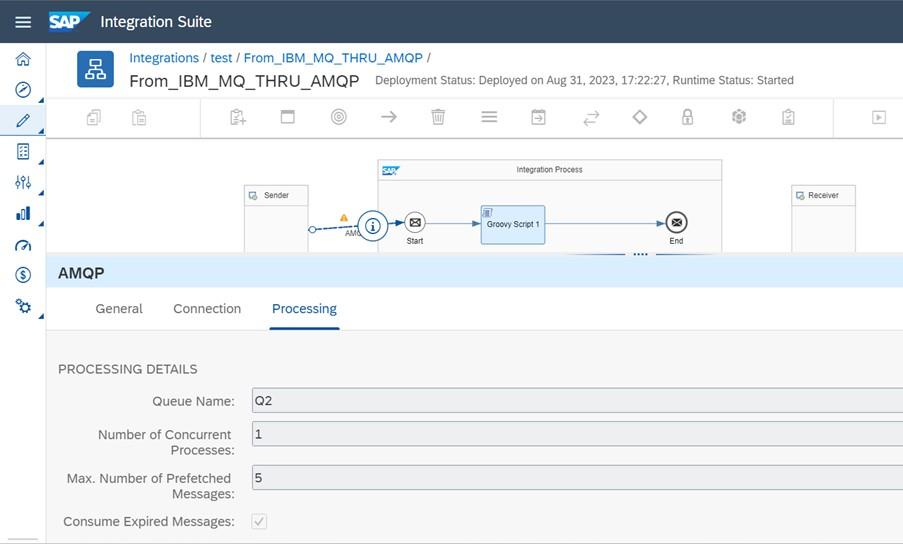Click the Events target toolbar icon

click(x=339, y=117)
